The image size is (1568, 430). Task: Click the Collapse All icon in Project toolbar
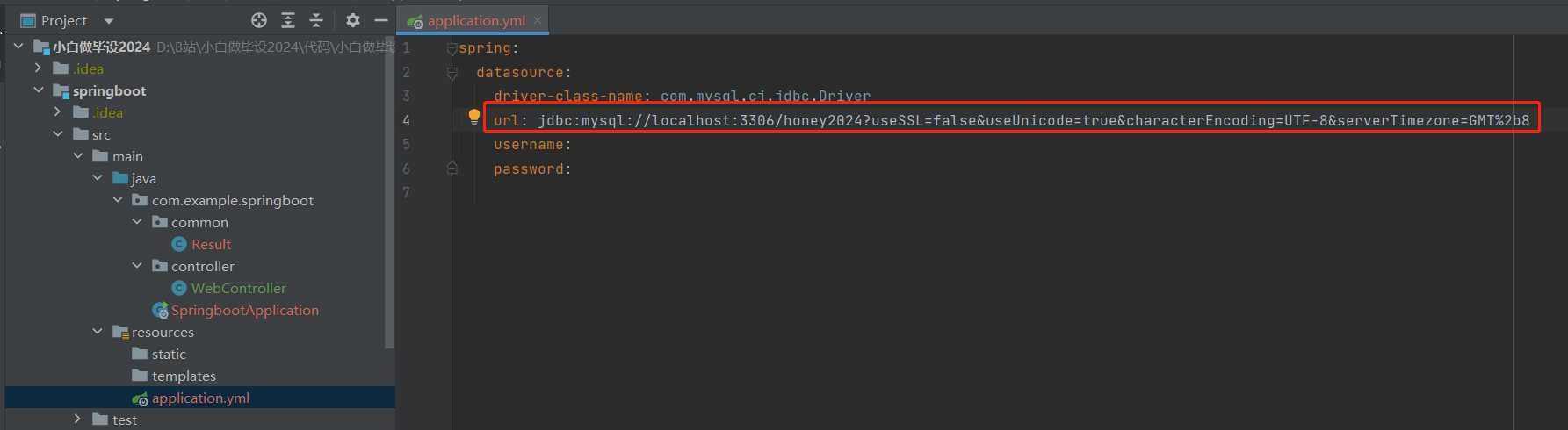click(317, 20)
